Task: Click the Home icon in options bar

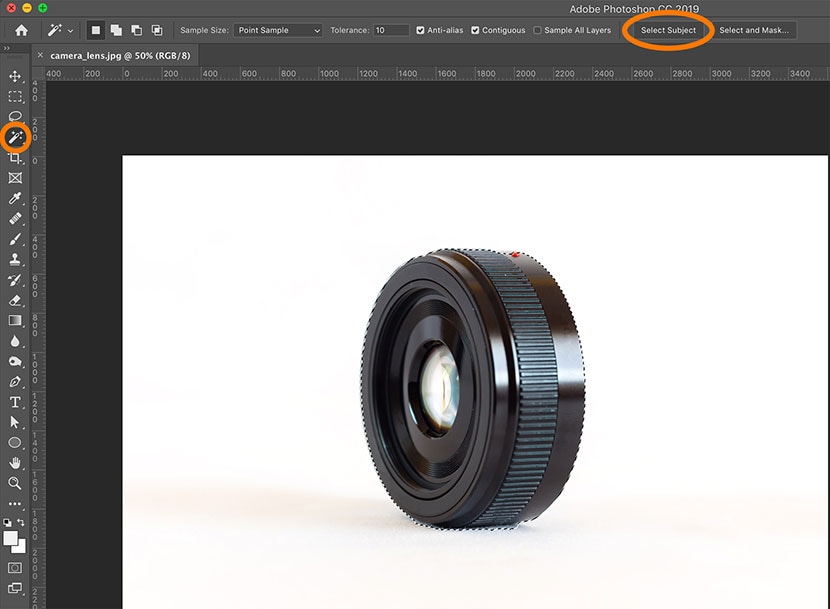Action: pos(21,30)
